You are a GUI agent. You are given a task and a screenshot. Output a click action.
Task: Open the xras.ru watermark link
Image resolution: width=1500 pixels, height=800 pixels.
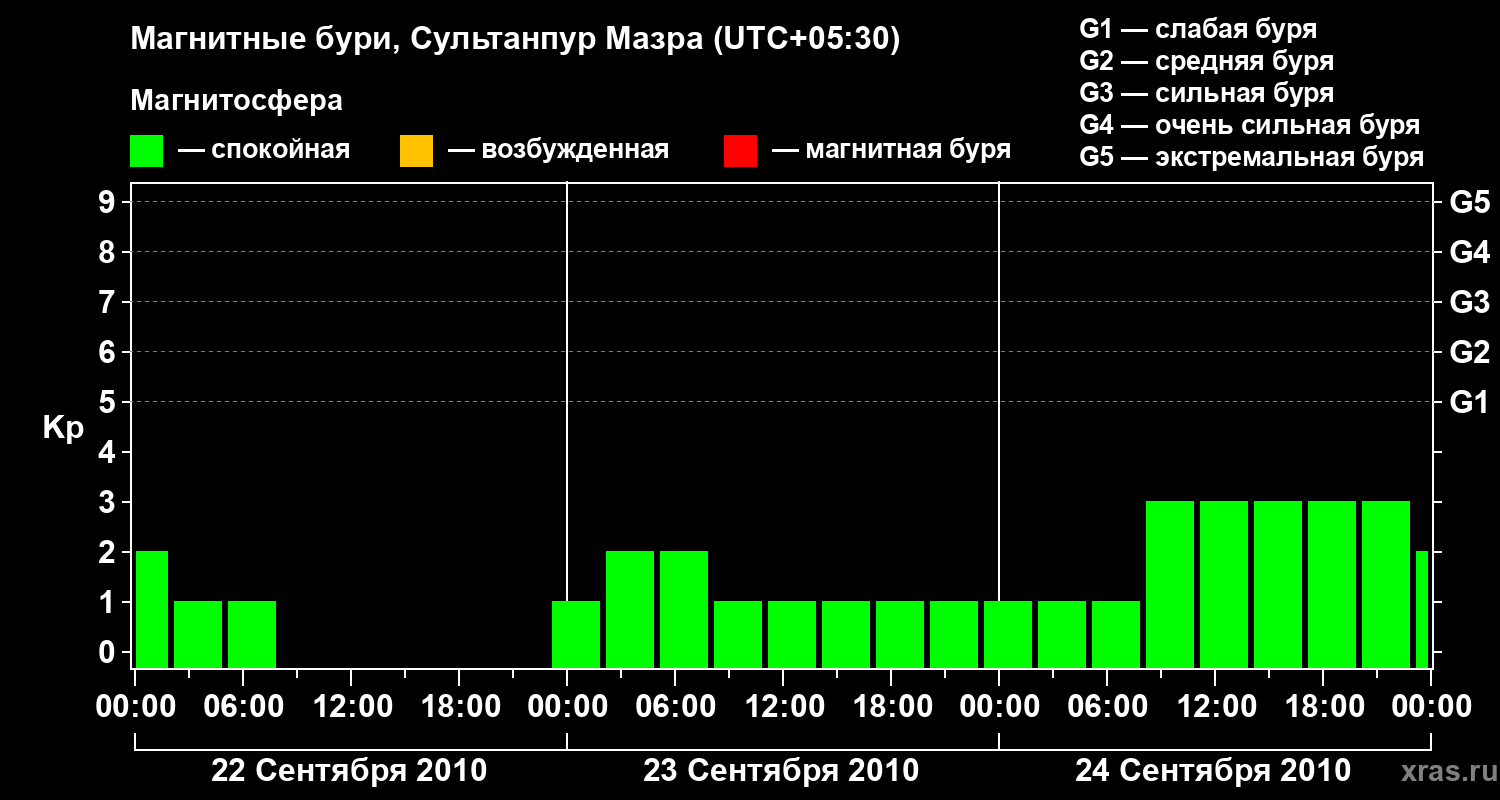click(1445, 771)
